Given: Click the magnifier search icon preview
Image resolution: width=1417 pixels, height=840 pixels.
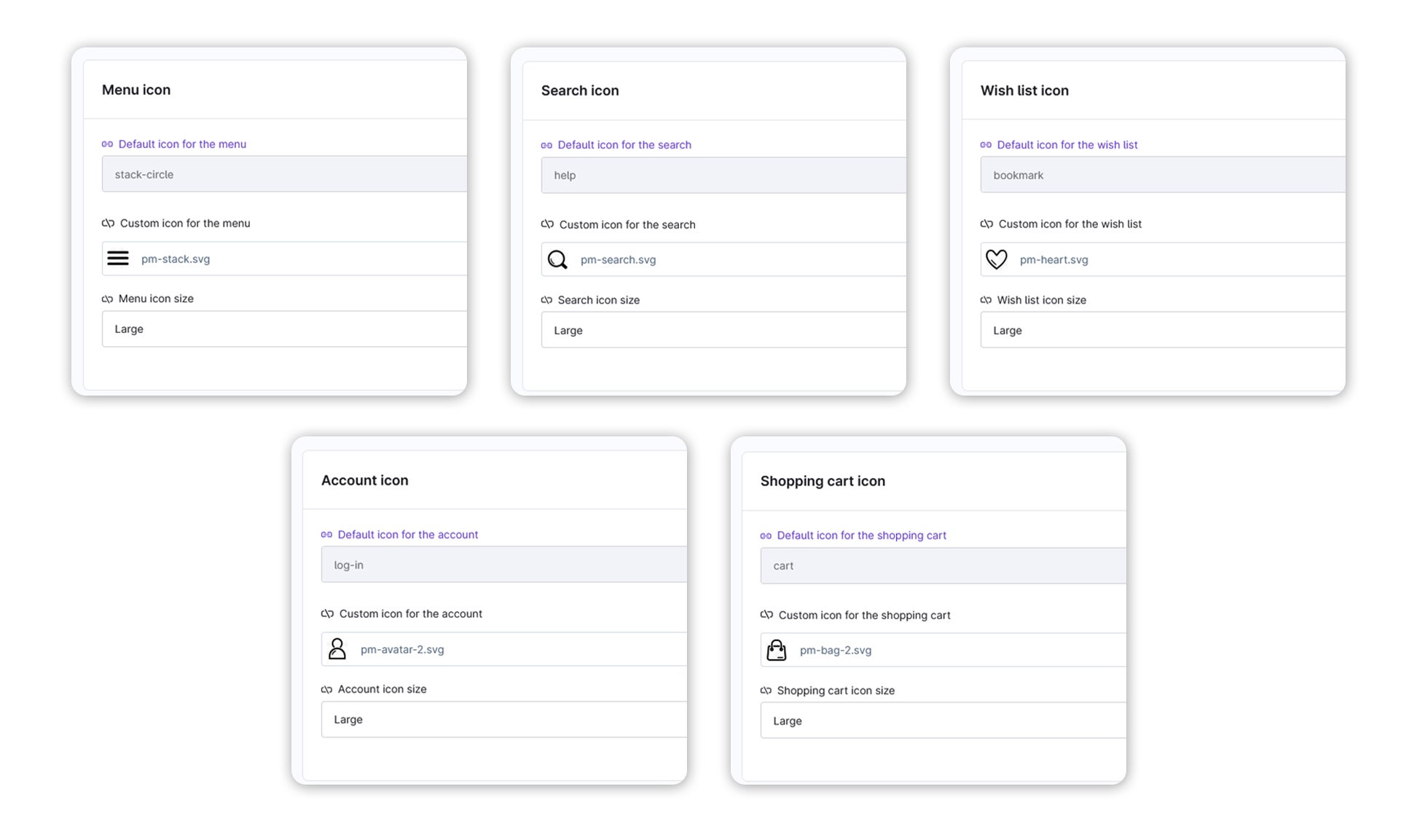Looking at the screenshot, I should [x=557, y=259].
